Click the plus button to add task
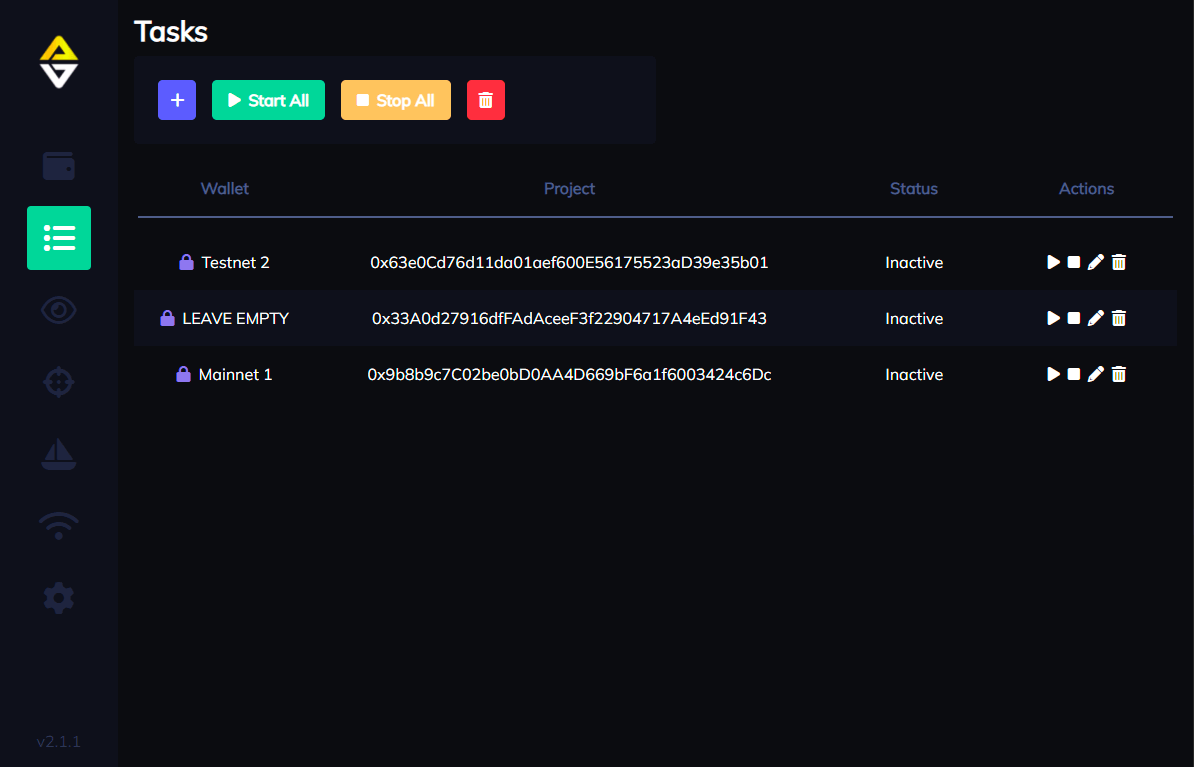Screen dimensions: 1194x767 point(177,100)
